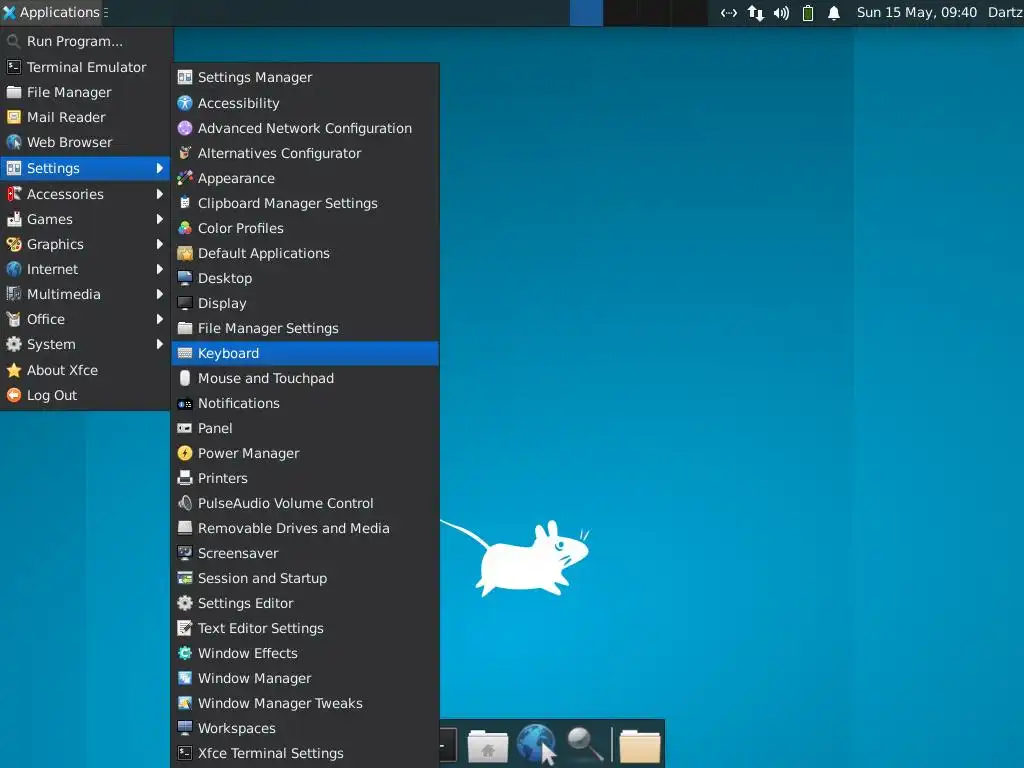
Task: Open the web browser globe in dock
Action: pos(536,744)
